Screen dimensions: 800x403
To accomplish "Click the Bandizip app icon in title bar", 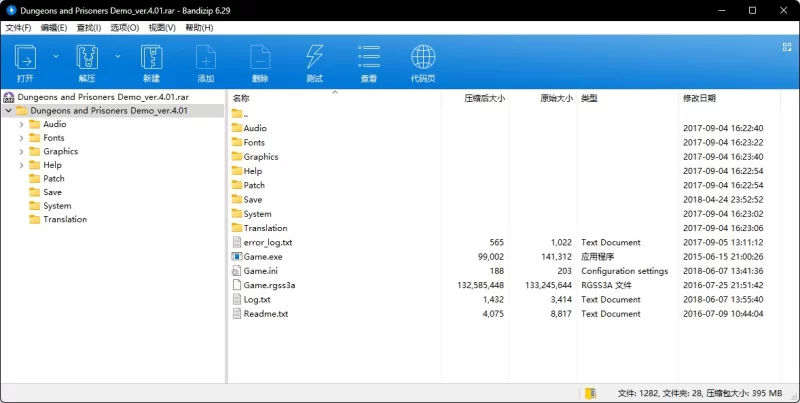I will [11, 10].
